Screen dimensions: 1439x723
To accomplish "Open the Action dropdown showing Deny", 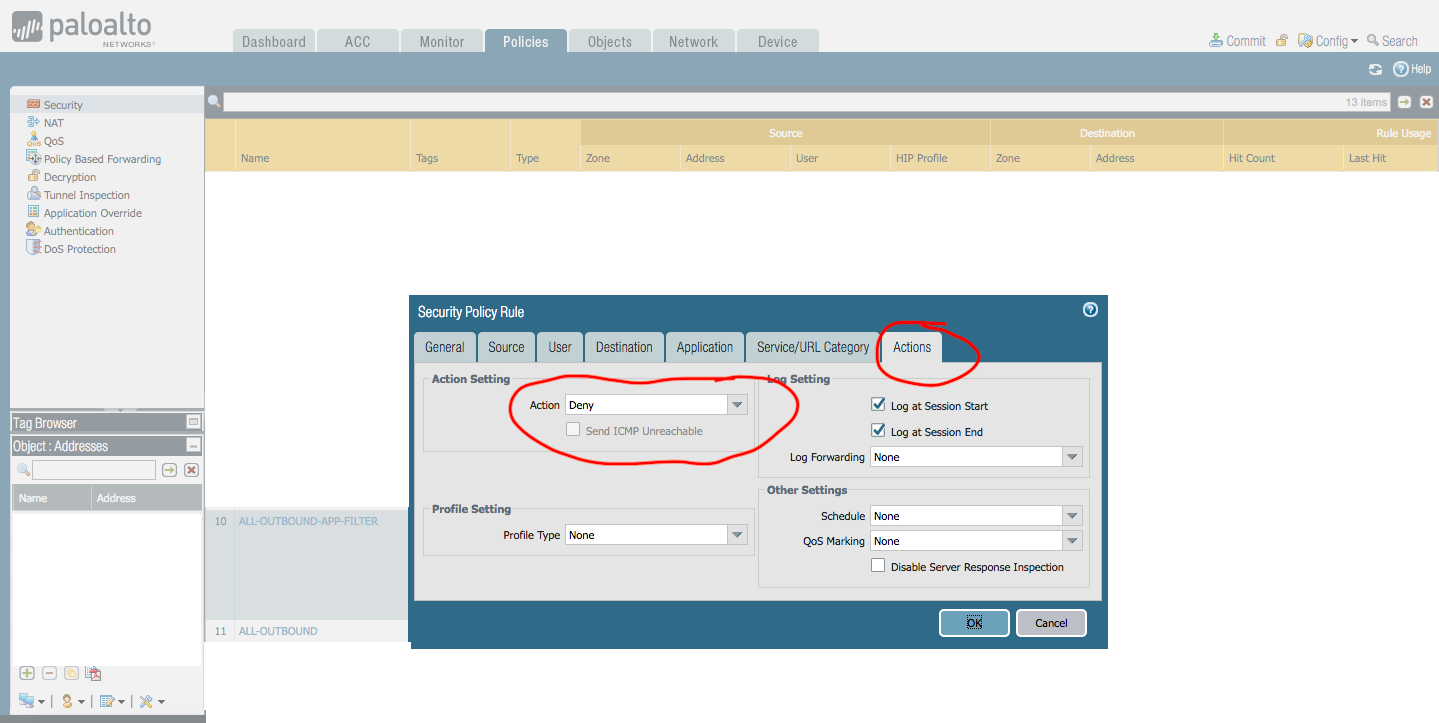I will [737, 405].
